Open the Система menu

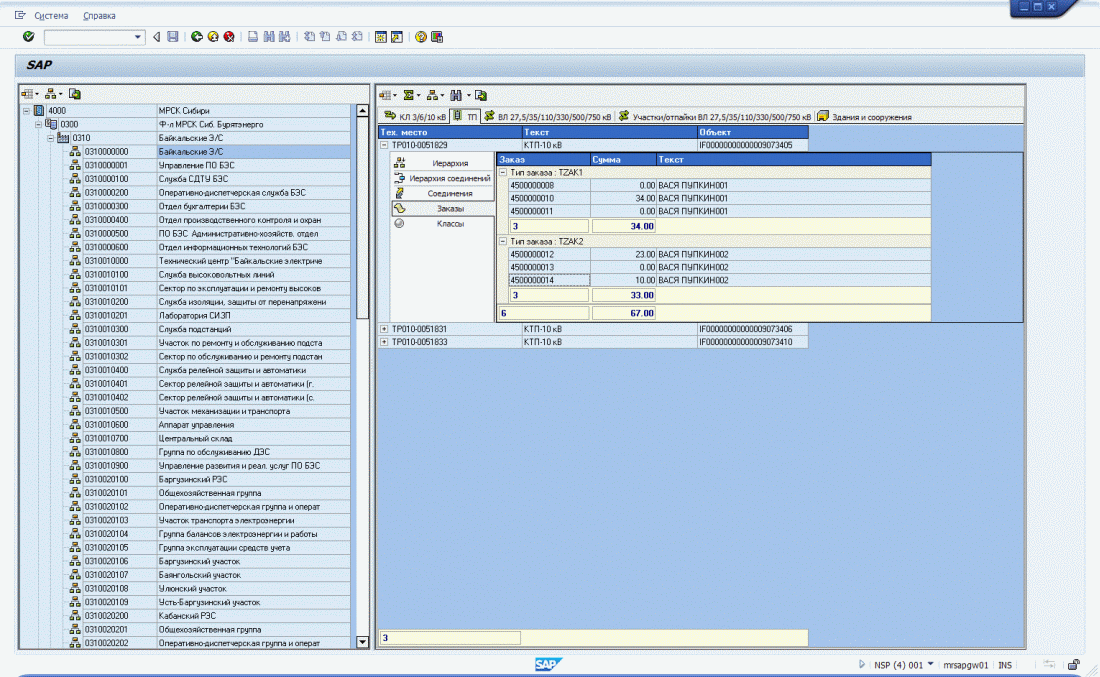(x=51, y=15)
